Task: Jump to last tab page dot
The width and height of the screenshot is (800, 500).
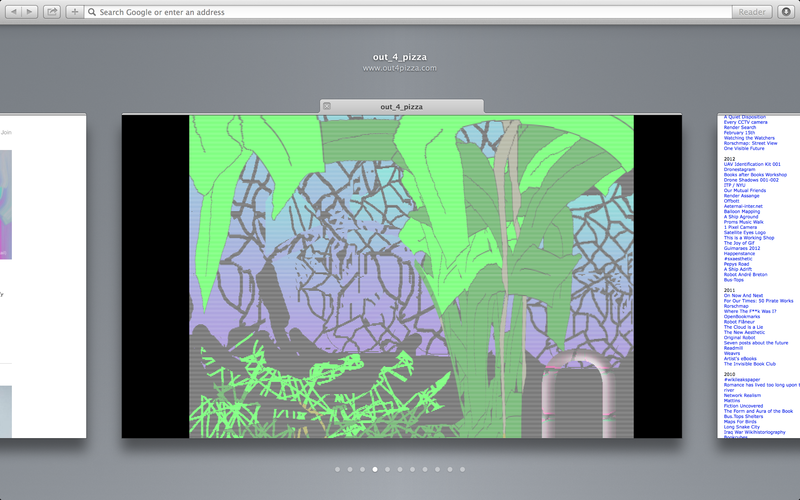Action: tap(462, 469)
